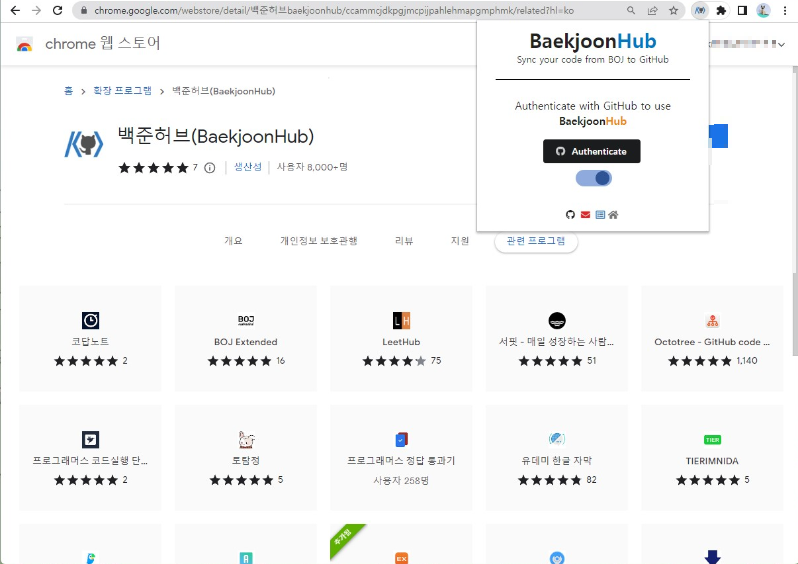Click the address bar search magnifier icon
Viewport: 798px width, 564px height.
pyautogui.click(x=631, y=10)
